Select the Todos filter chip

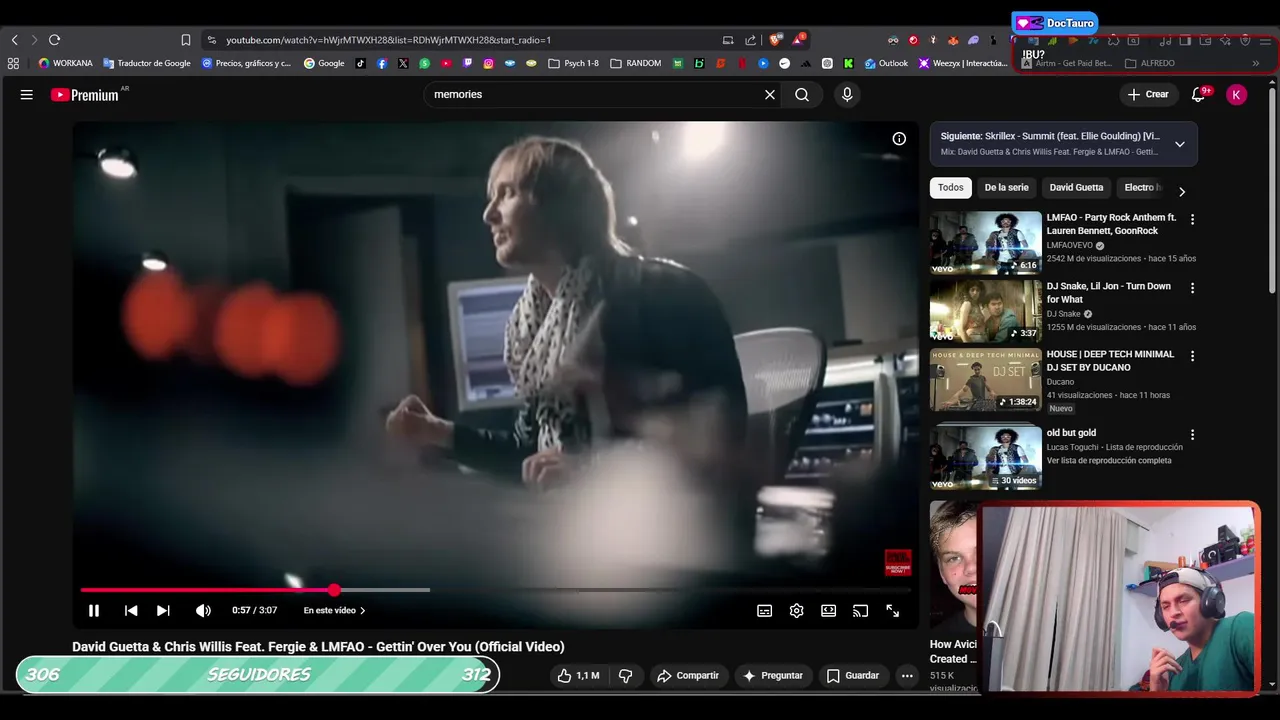coord(951,188)
